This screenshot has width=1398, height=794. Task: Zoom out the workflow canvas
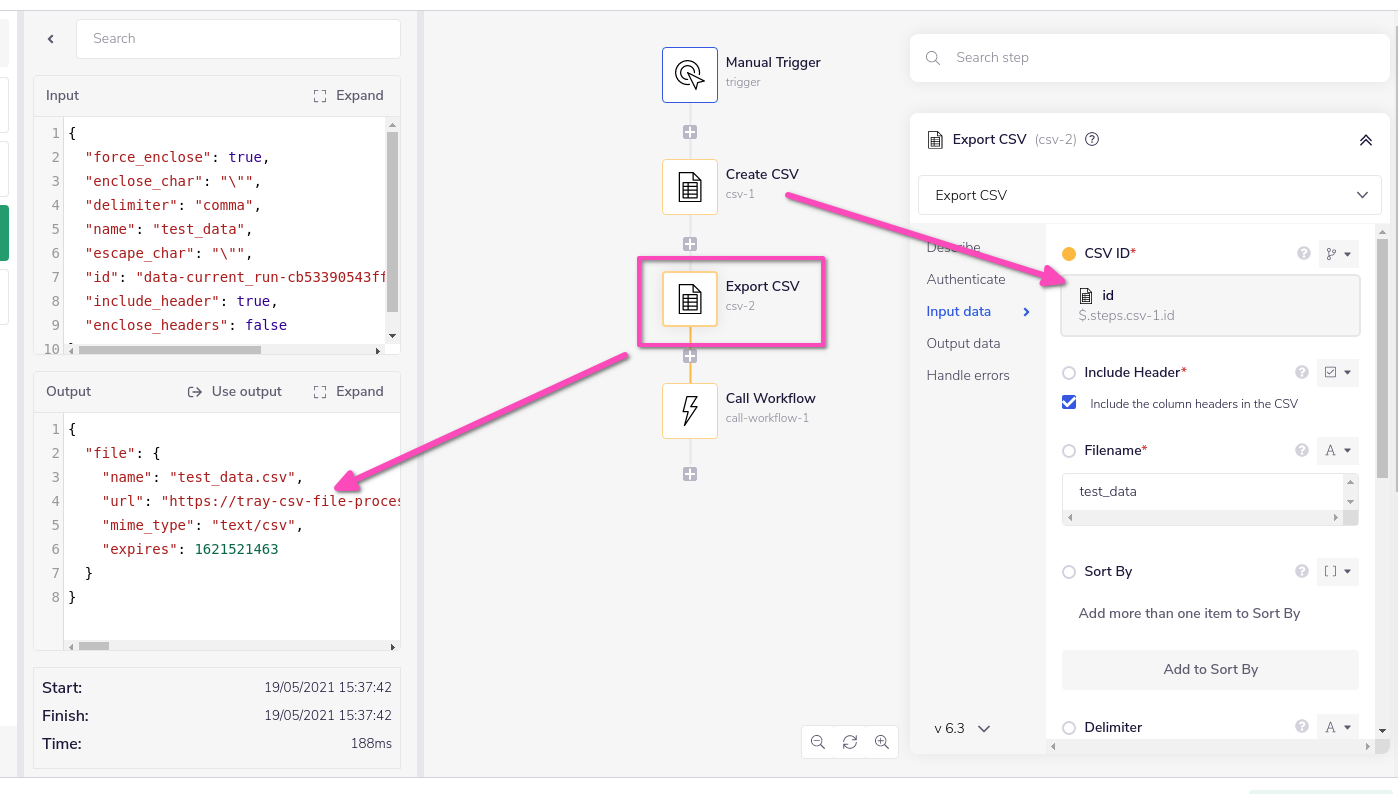pos(818,742)
